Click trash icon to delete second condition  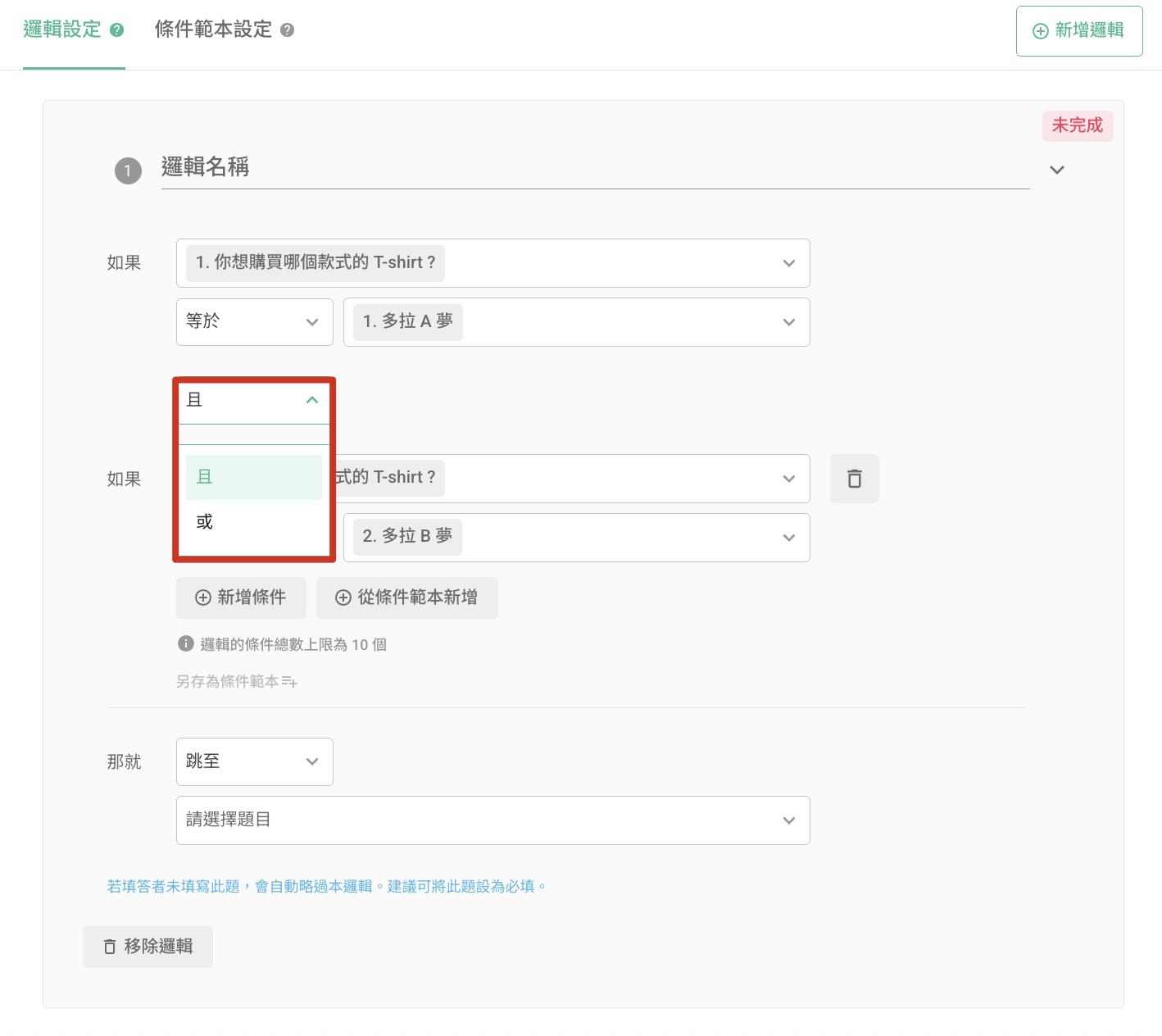point(854,479)
